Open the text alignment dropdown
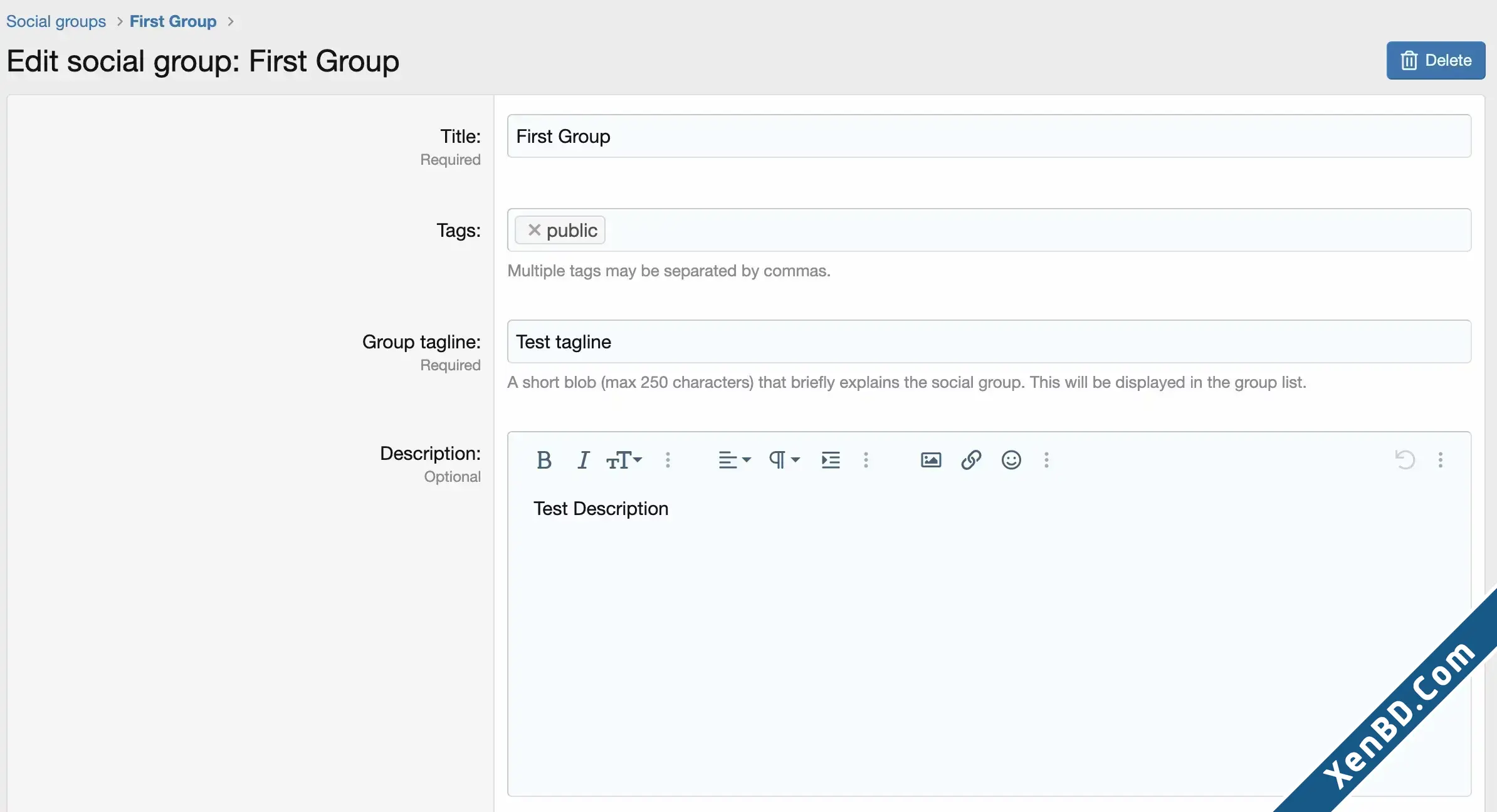The image size is (1497, 812). coord(734,461)
